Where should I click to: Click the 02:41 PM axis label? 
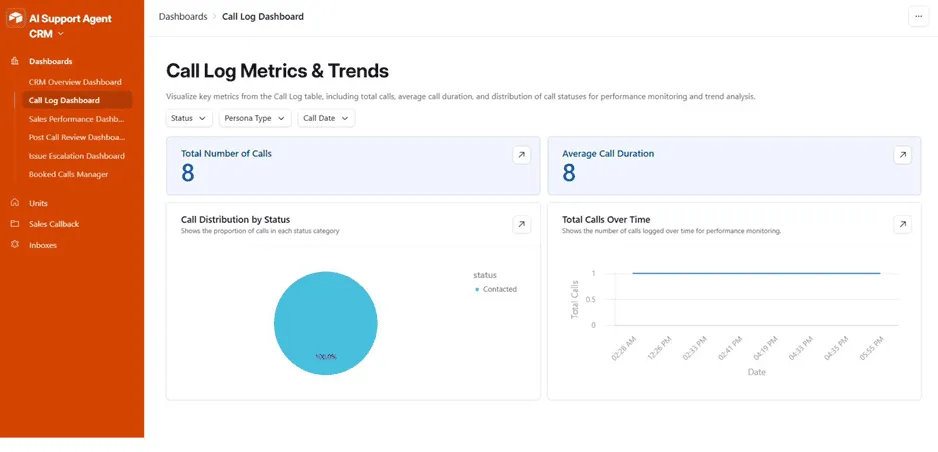(730, 347)
